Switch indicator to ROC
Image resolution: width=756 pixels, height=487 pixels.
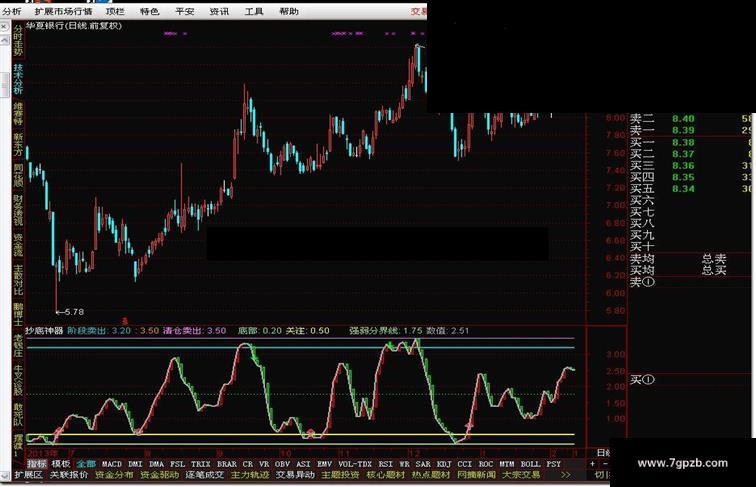tap(486, 464)
